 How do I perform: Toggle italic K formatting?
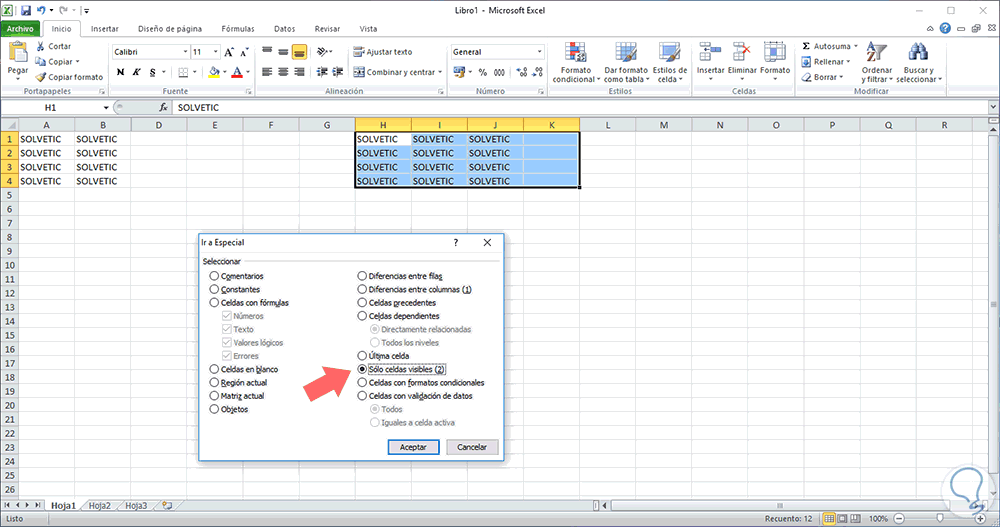pyautogui.click(x=136, y=72)
